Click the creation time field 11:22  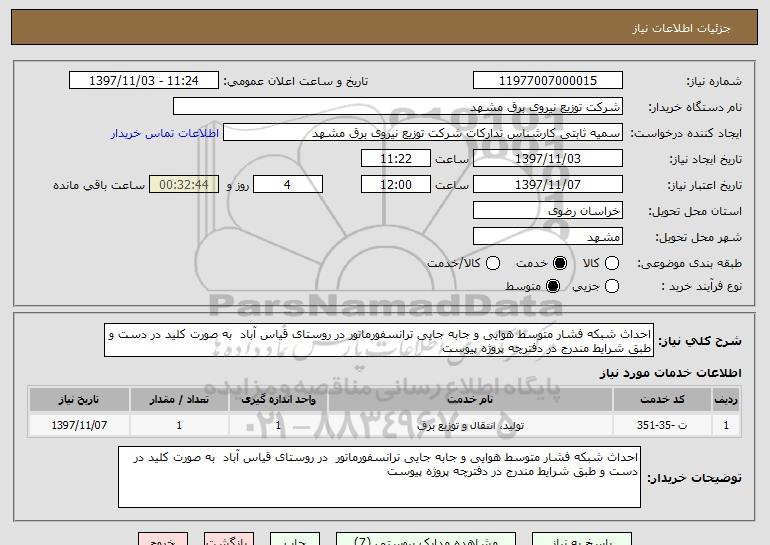[396, 159]
